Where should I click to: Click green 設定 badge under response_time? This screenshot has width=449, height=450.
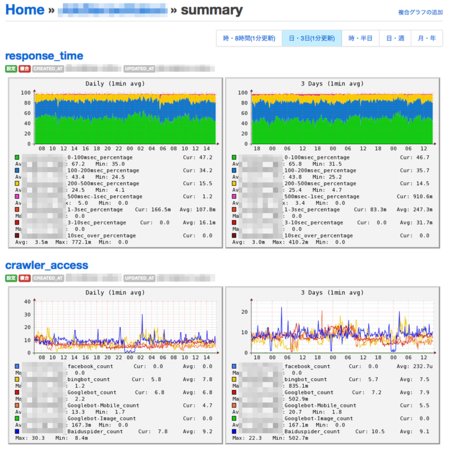point(11,69)
